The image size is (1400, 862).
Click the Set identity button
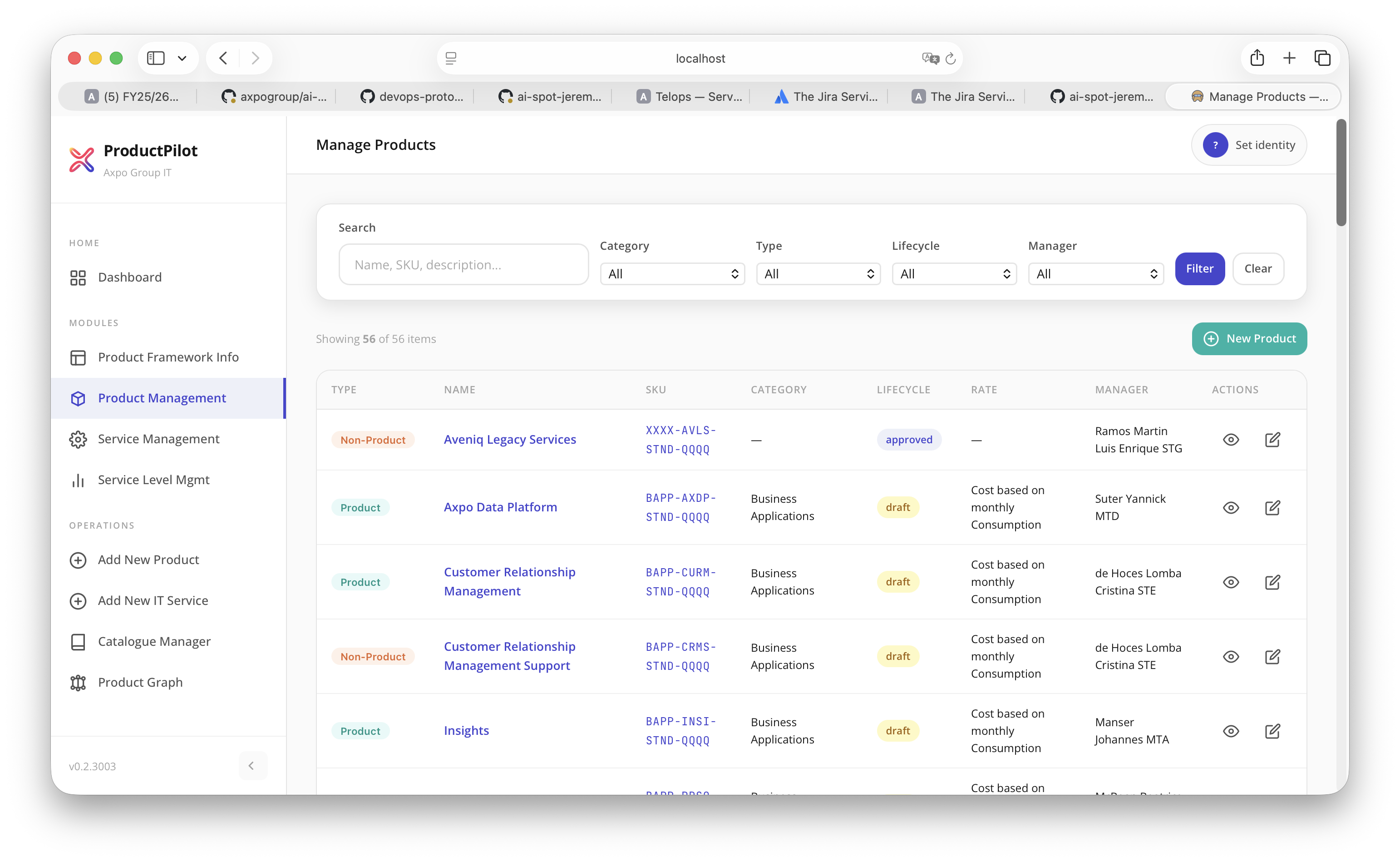pyautogui.click(x=1248, y=145)
